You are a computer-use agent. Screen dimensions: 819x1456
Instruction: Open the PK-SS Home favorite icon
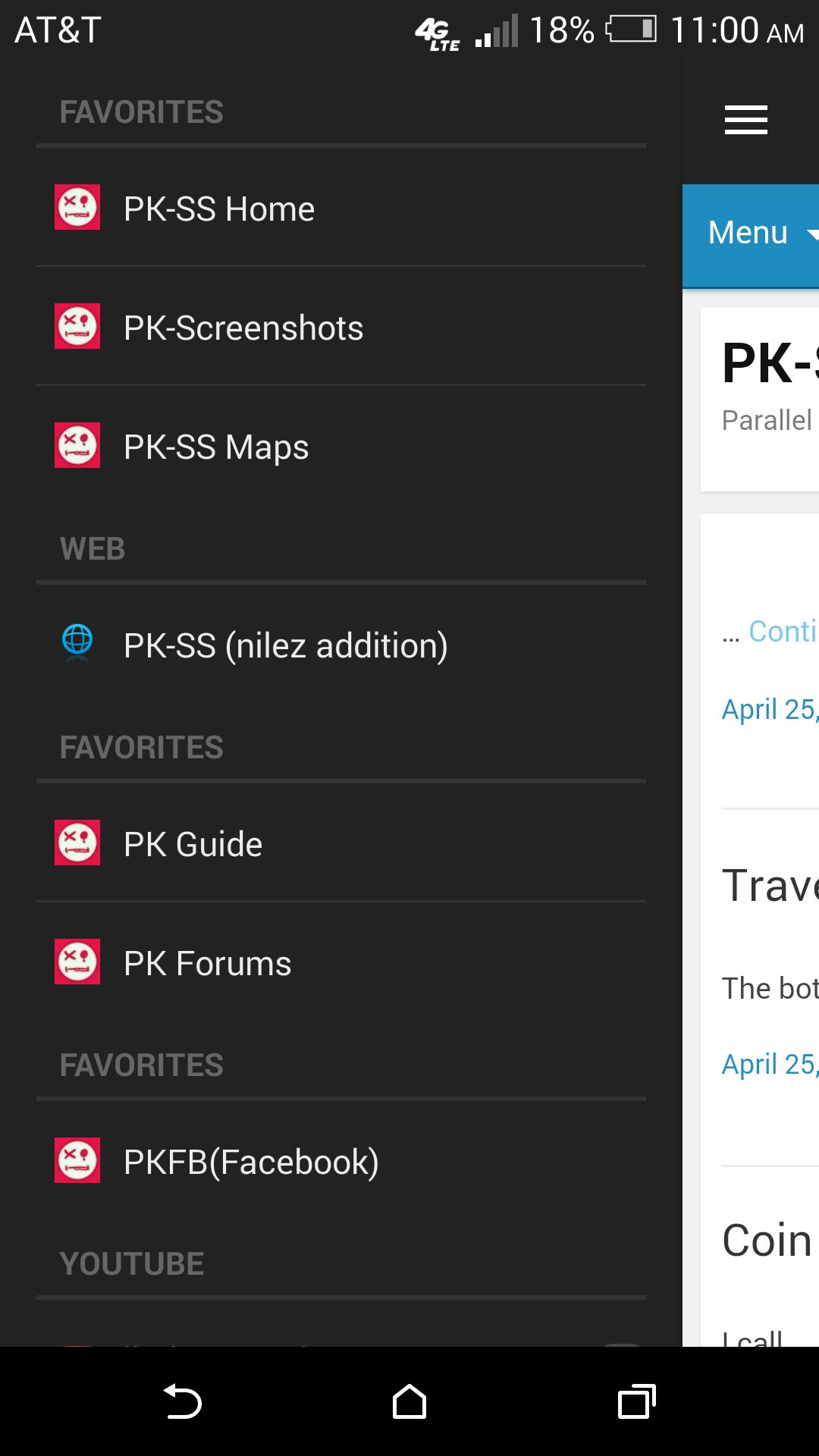coord(77,207)
